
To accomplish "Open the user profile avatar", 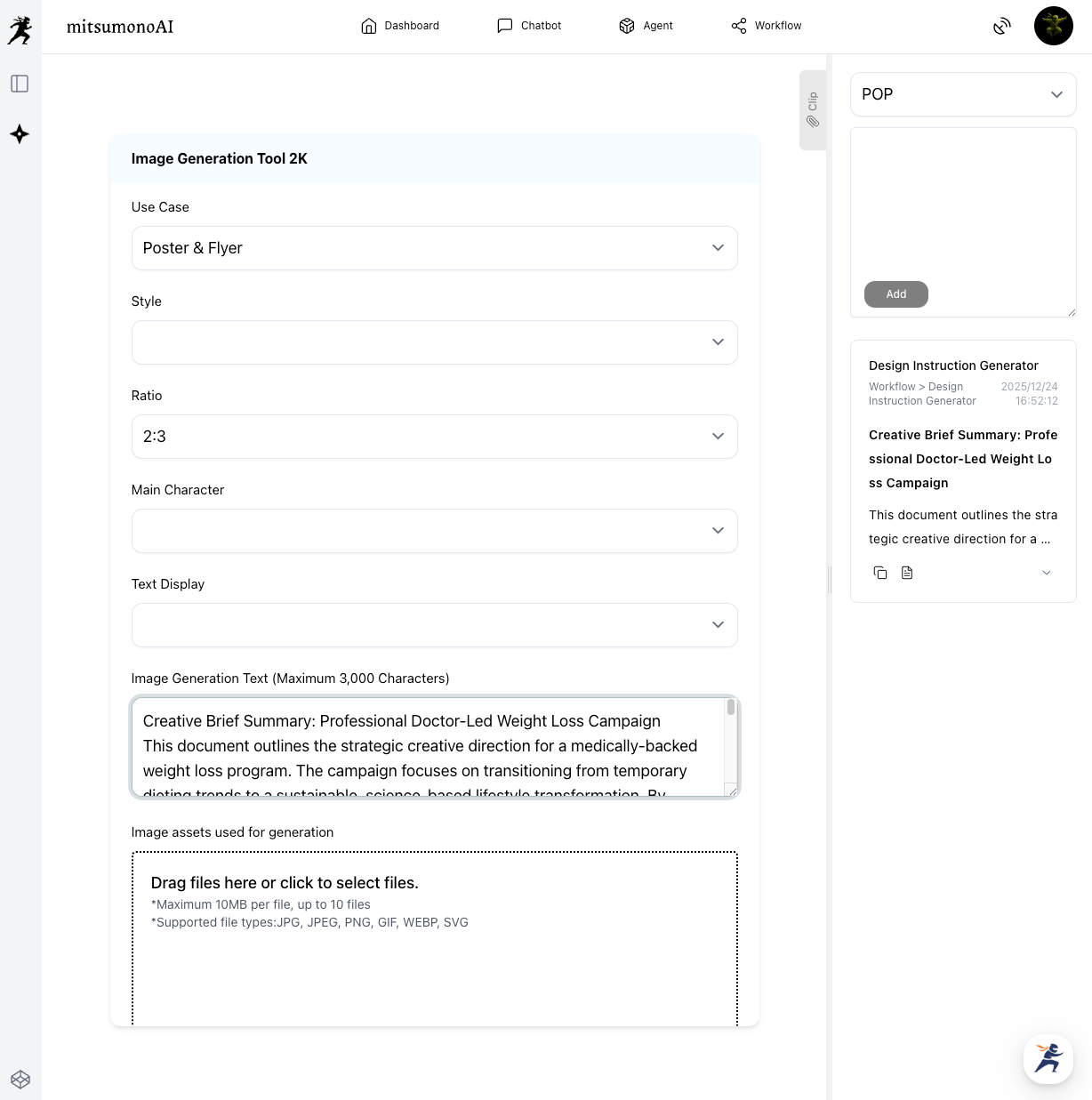I will tap(1053, 26).
